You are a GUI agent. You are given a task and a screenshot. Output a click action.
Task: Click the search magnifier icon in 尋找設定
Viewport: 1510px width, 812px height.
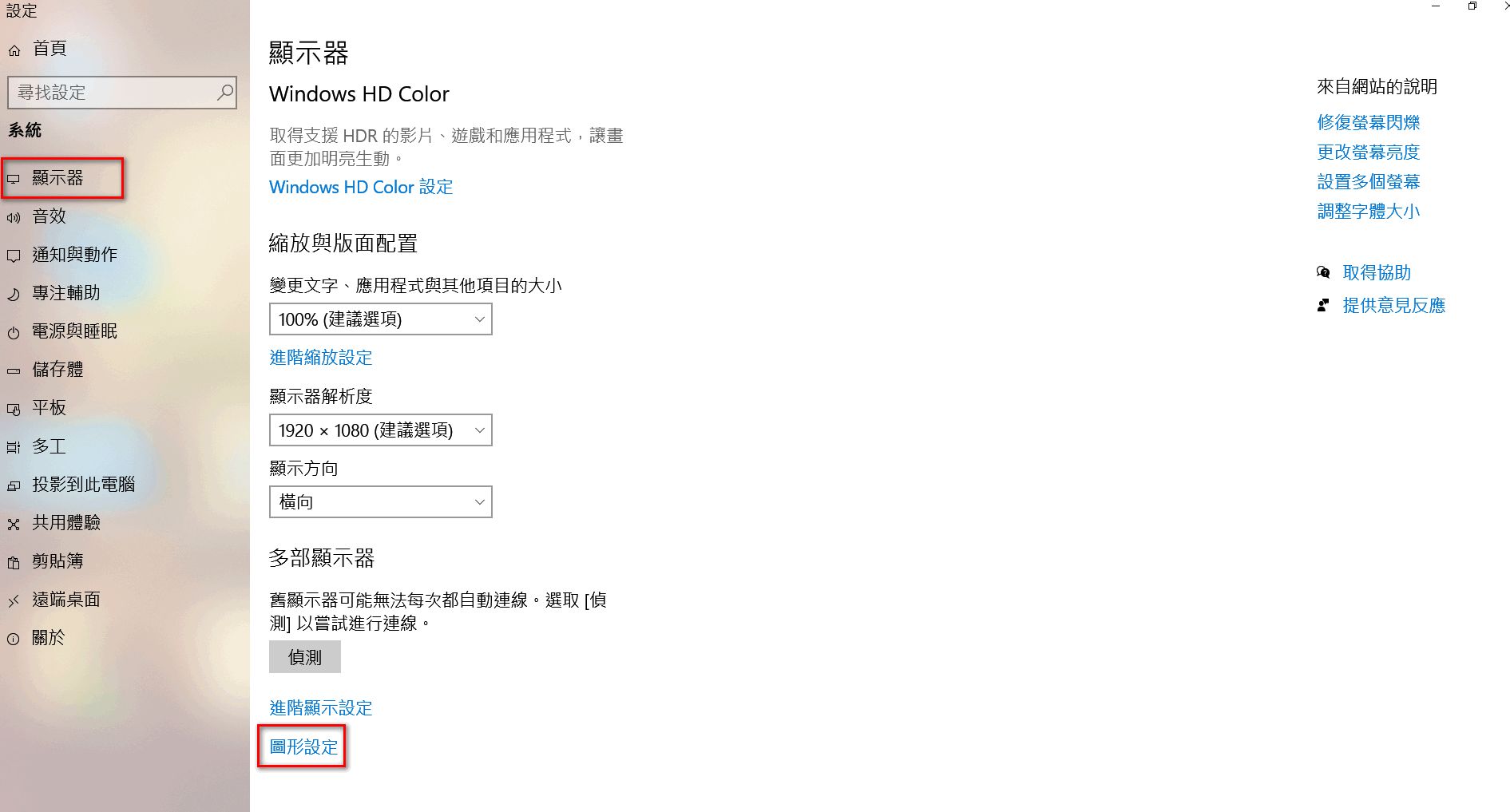[x=225, y=93]
